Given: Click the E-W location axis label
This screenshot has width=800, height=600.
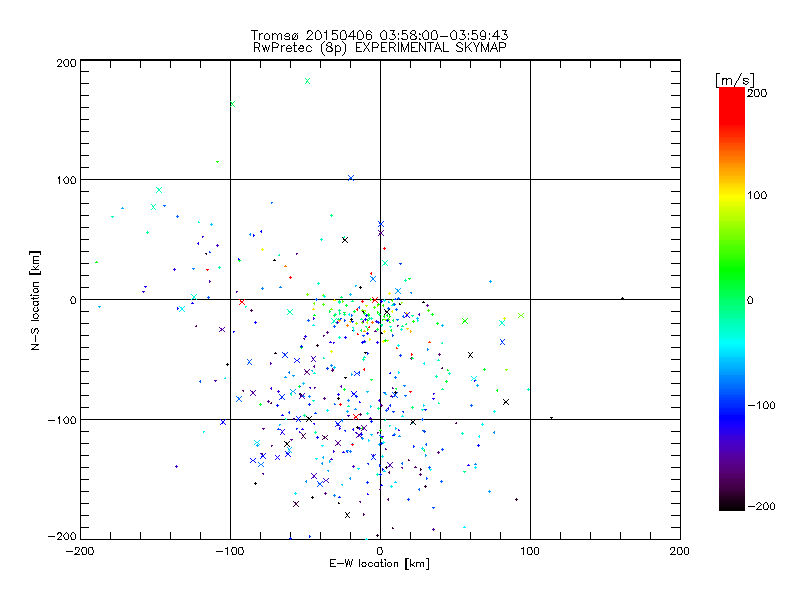Looking at the screenshot, I should [379, 564].
